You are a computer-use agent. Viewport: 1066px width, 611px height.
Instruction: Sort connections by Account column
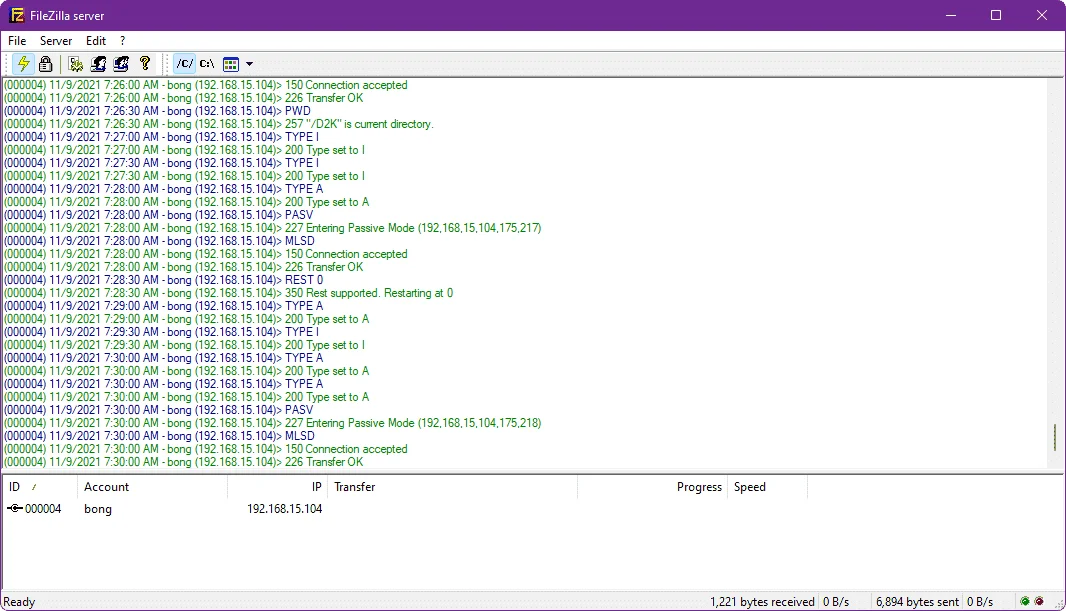click(152, 487)
